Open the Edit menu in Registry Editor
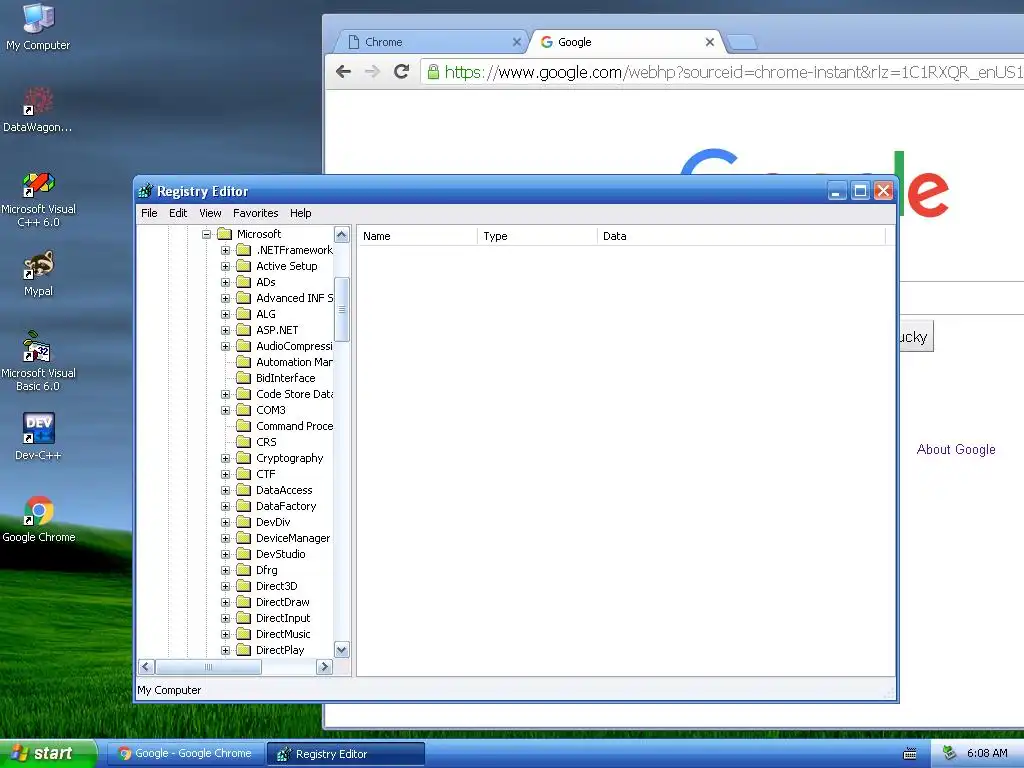1024x768 pixels. tap(178, 213)
